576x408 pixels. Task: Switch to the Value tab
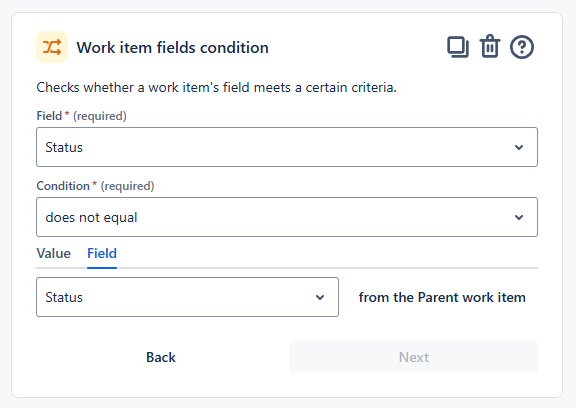coord(54,253)
